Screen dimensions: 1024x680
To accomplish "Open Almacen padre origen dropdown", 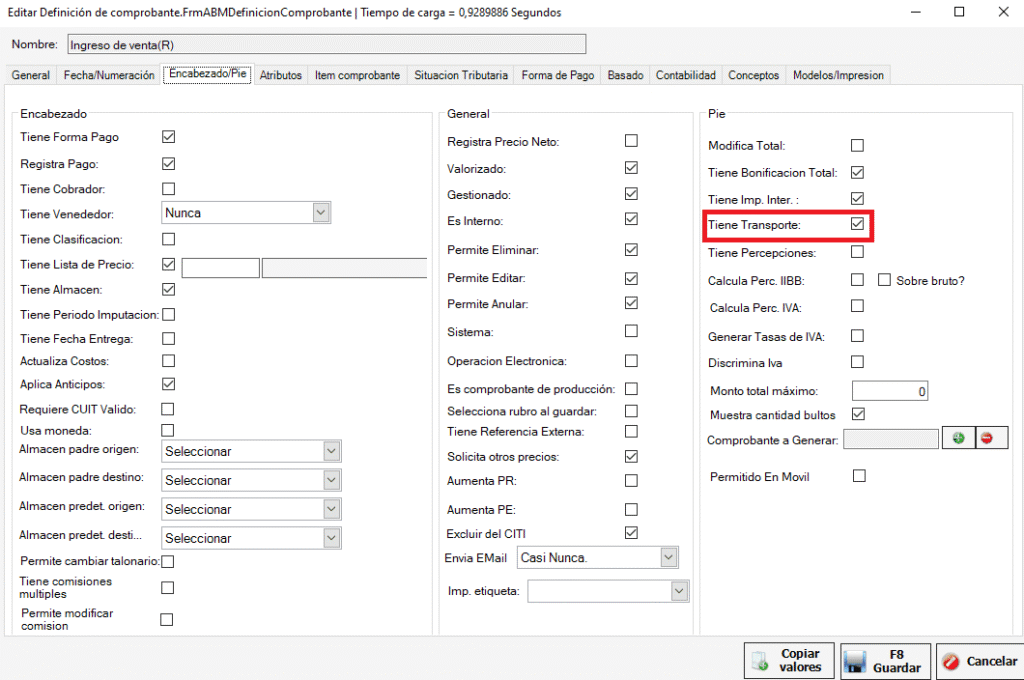I will point(331,452).
